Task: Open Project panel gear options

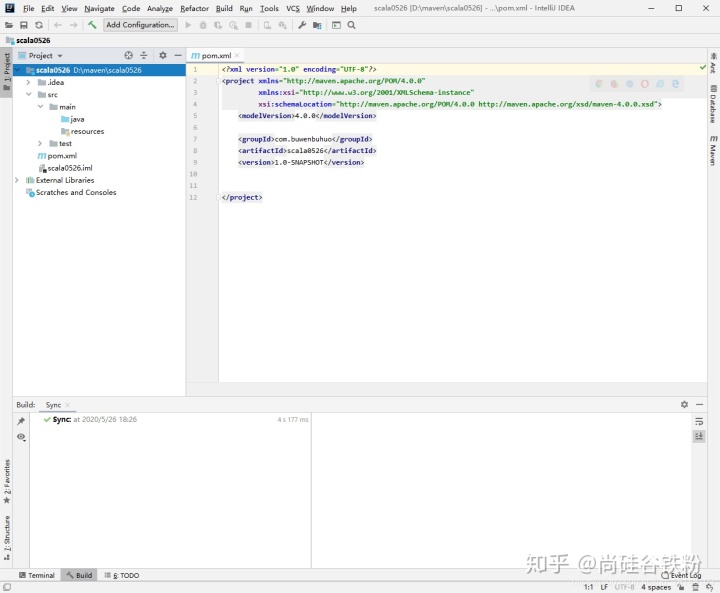Action: click(x=163, y=56)
